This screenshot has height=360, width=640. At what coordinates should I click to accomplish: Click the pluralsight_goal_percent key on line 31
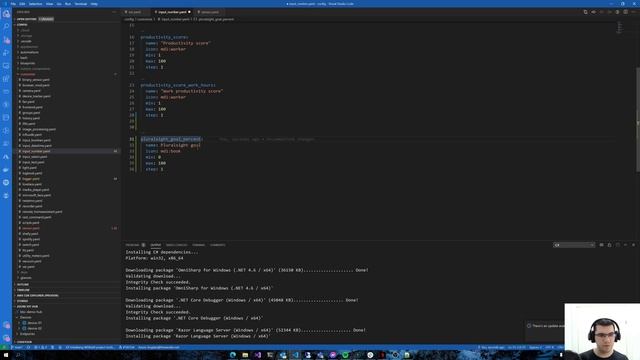point(171,139)
